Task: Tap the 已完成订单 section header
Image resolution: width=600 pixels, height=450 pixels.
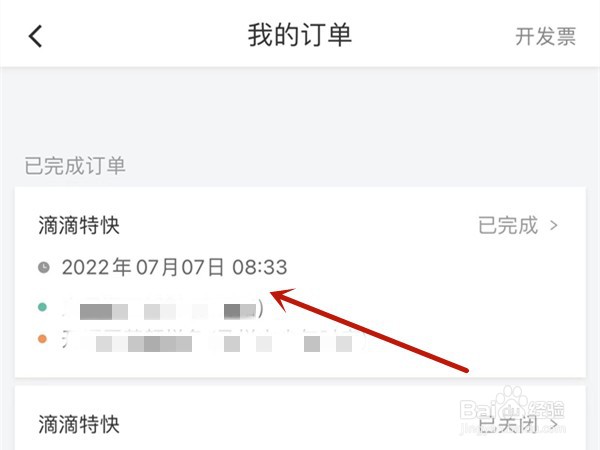Action: pos(75,166)
